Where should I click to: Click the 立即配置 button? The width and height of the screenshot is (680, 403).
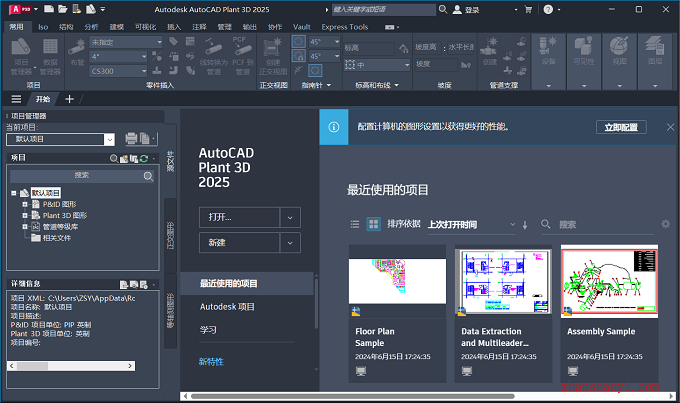pos(621,127)
